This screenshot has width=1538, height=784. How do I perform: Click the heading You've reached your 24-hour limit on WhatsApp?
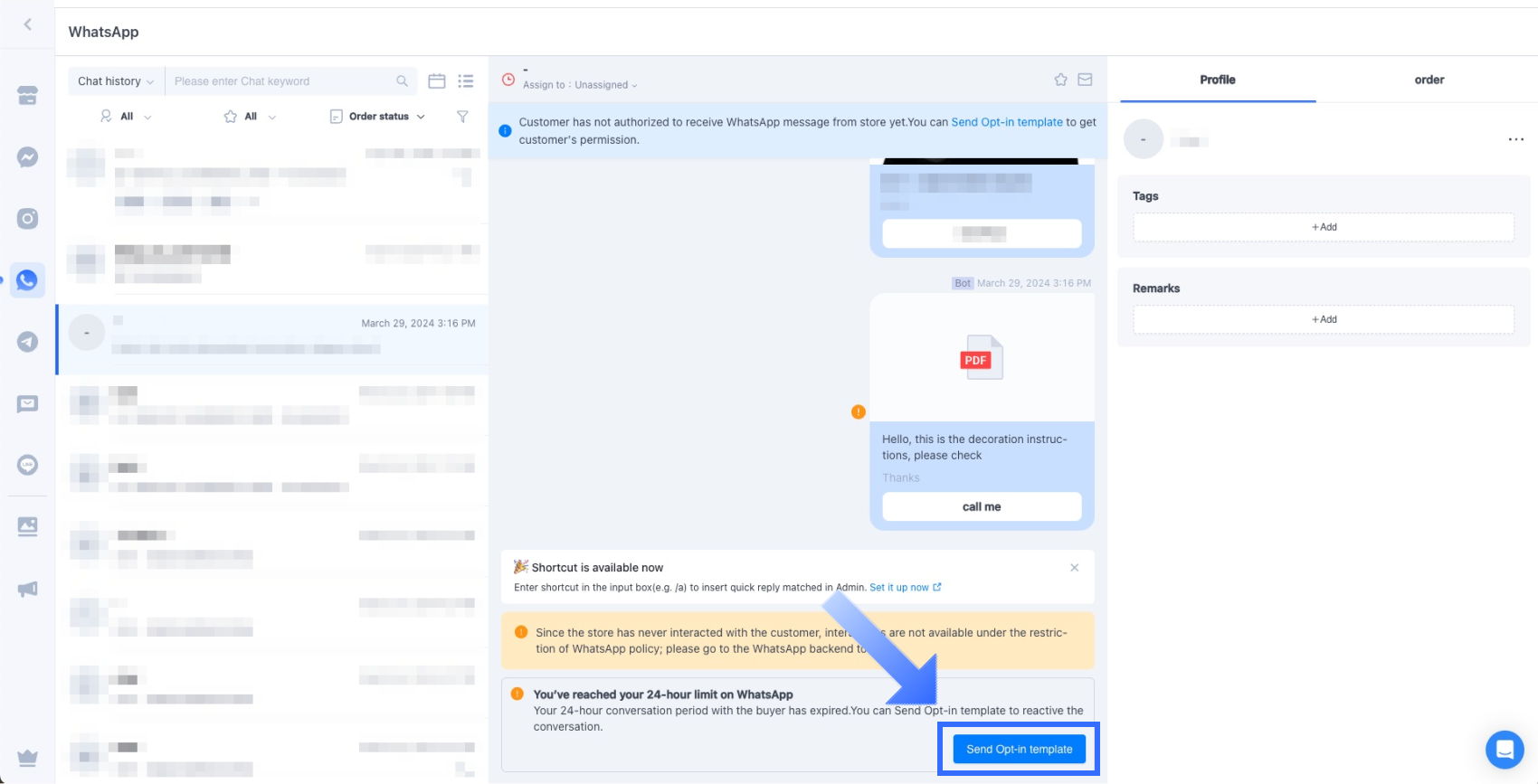point(663,694)
